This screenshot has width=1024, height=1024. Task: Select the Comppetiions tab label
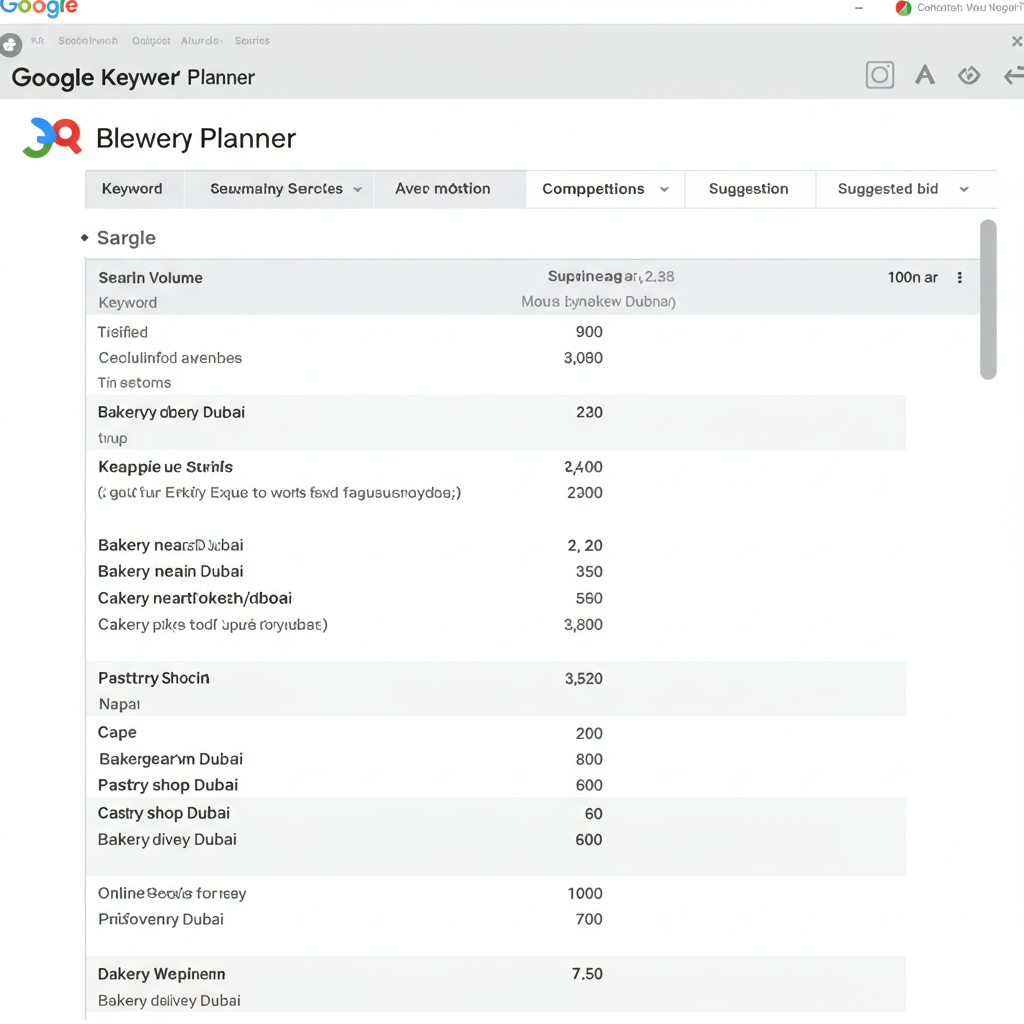pyautogui.click(x=593, y=189)
